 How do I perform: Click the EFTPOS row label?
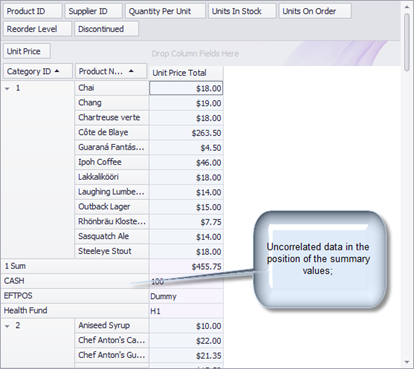pyautogui.click(x=75, y=296)
